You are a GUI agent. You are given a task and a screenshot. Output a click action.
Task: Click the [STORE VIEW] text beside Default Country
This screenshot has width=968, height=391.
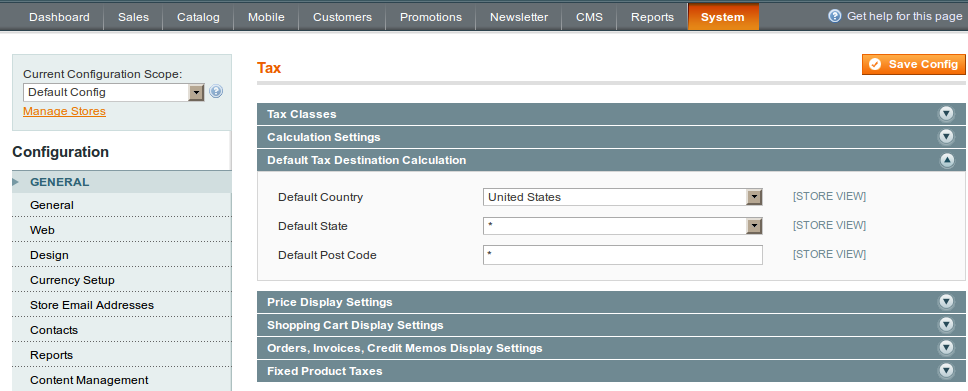pyautogui.click(x=829, y=196)
